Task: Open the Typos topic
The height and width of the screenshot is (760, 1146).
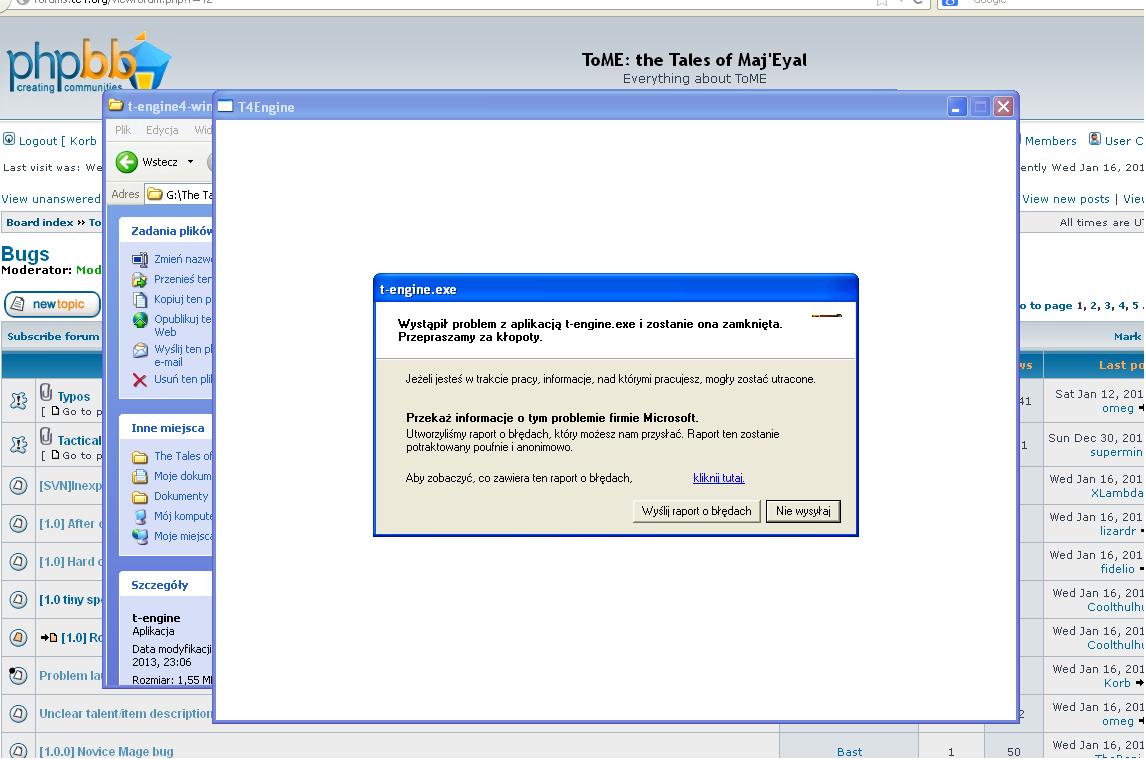Action: coord(74,397)
